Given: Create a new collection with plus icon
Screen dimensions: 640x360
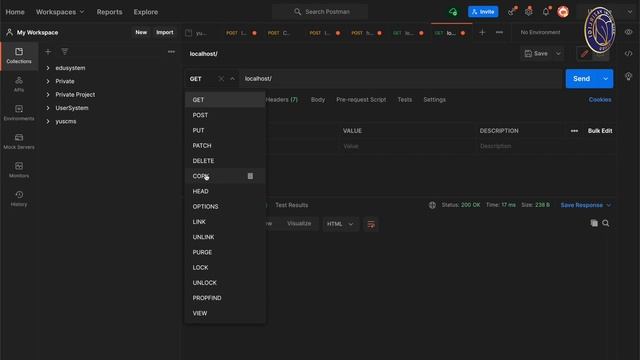Looking at the screenshot, I should pos(48,51).
